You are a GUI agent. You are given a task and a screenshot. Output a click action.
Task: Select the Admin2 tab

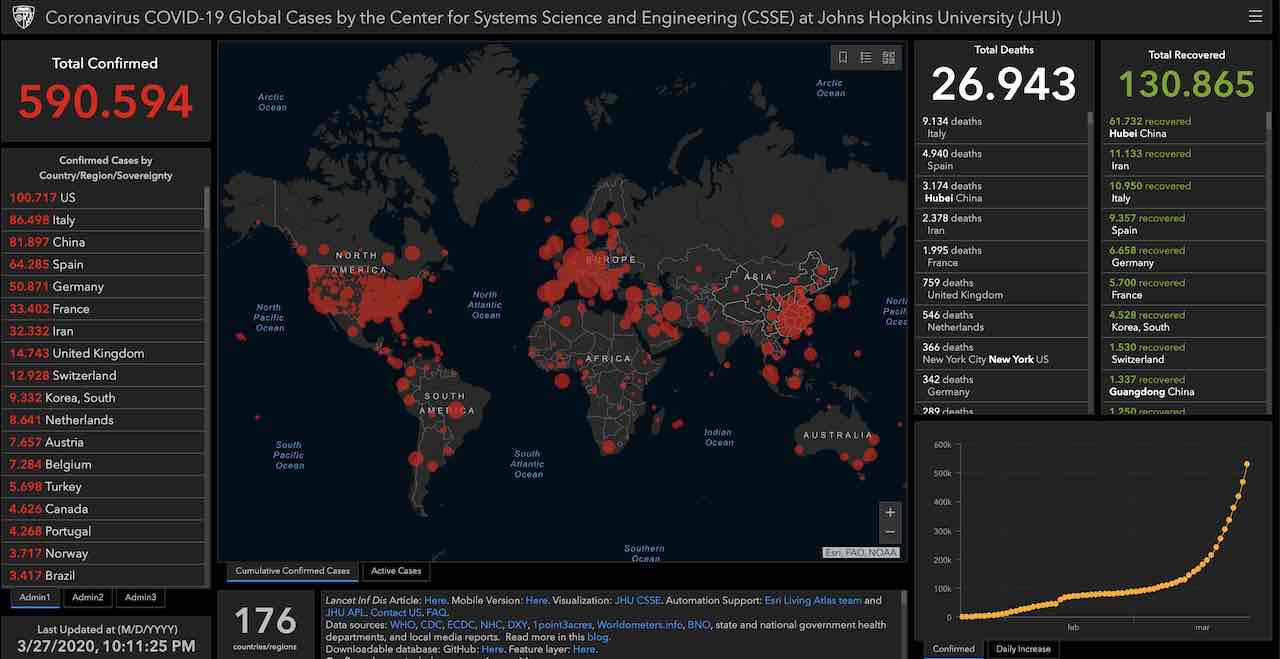87,597
